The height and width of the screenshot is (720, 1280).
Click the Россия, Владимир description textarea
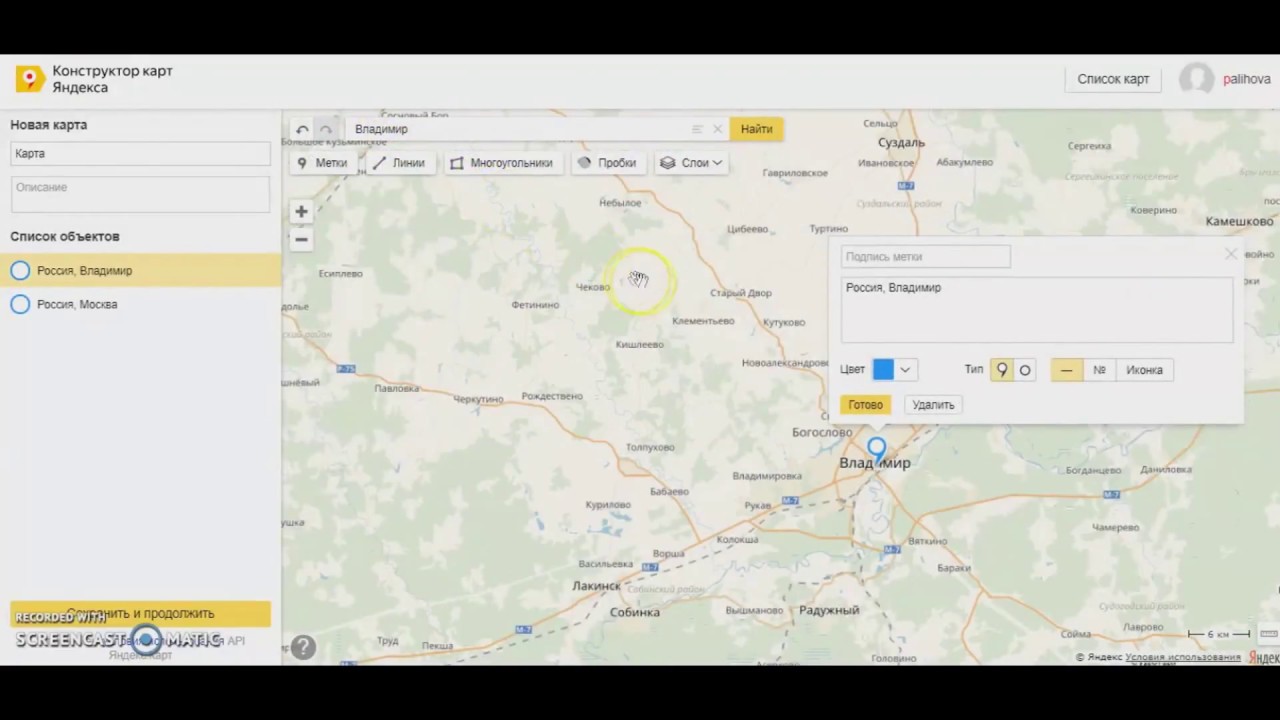coord(1036,310)
